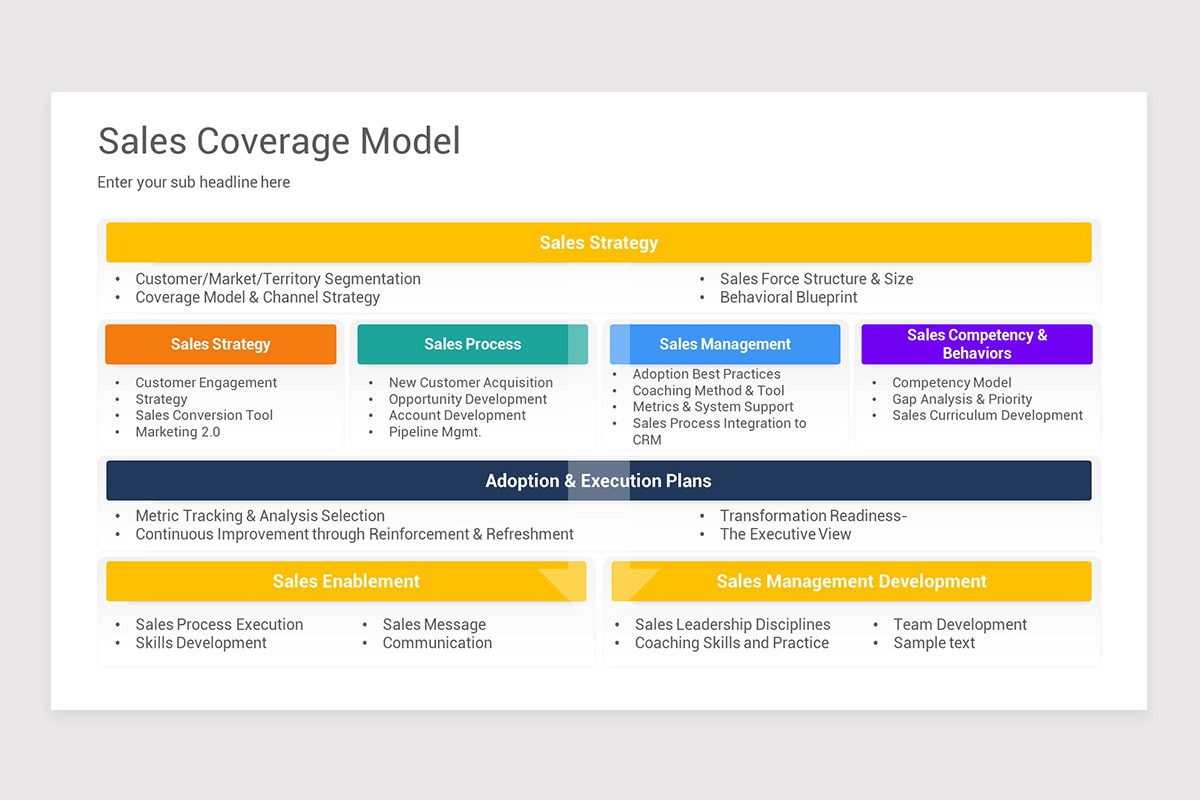Click the dark Adoption & Execution Plans banner
1200x800 pixels.
597,480
